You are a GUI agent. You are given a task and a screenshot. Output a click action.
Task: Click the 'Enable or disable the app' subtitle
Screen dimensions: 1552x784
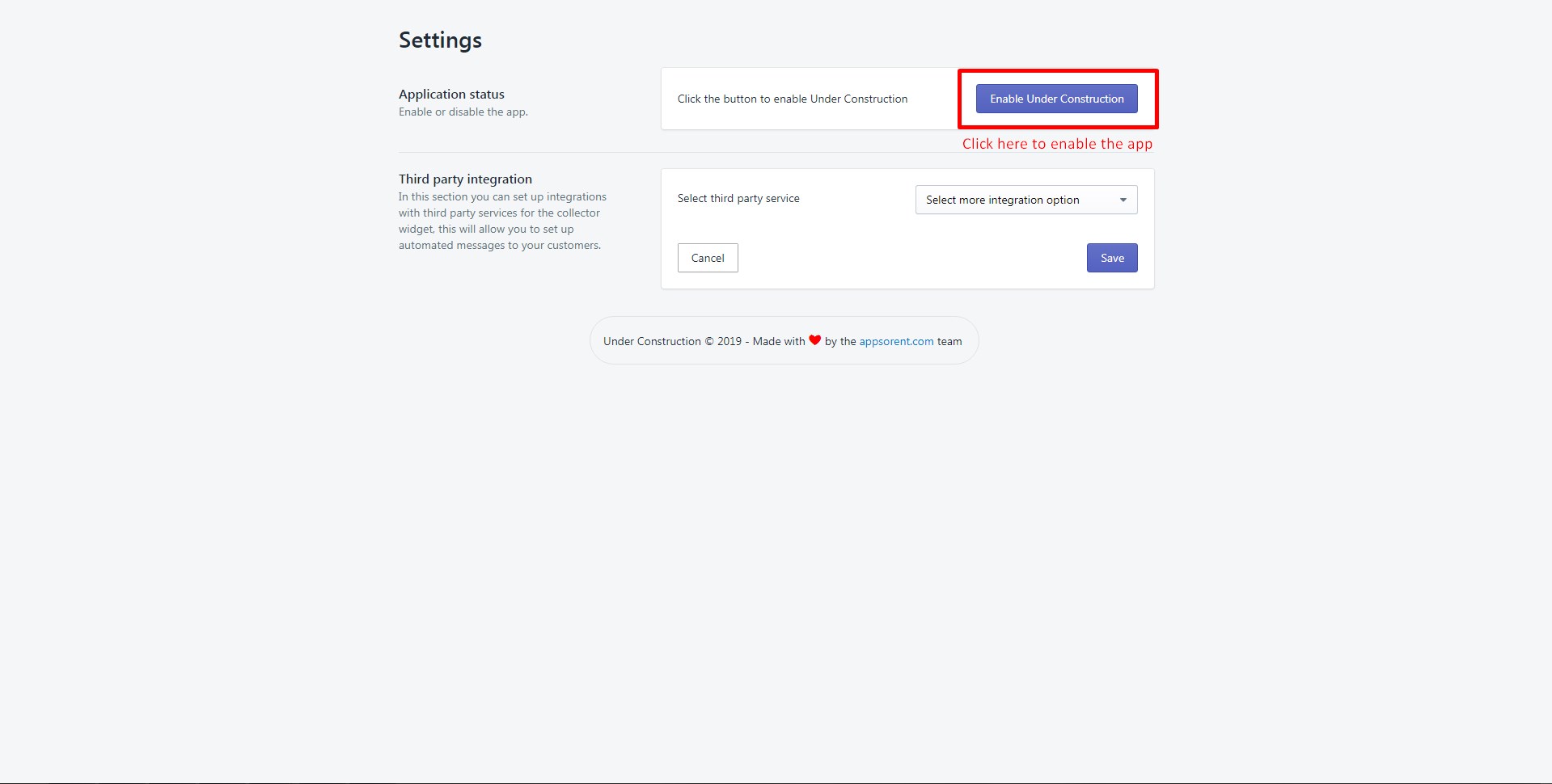(x=463, y=112)
